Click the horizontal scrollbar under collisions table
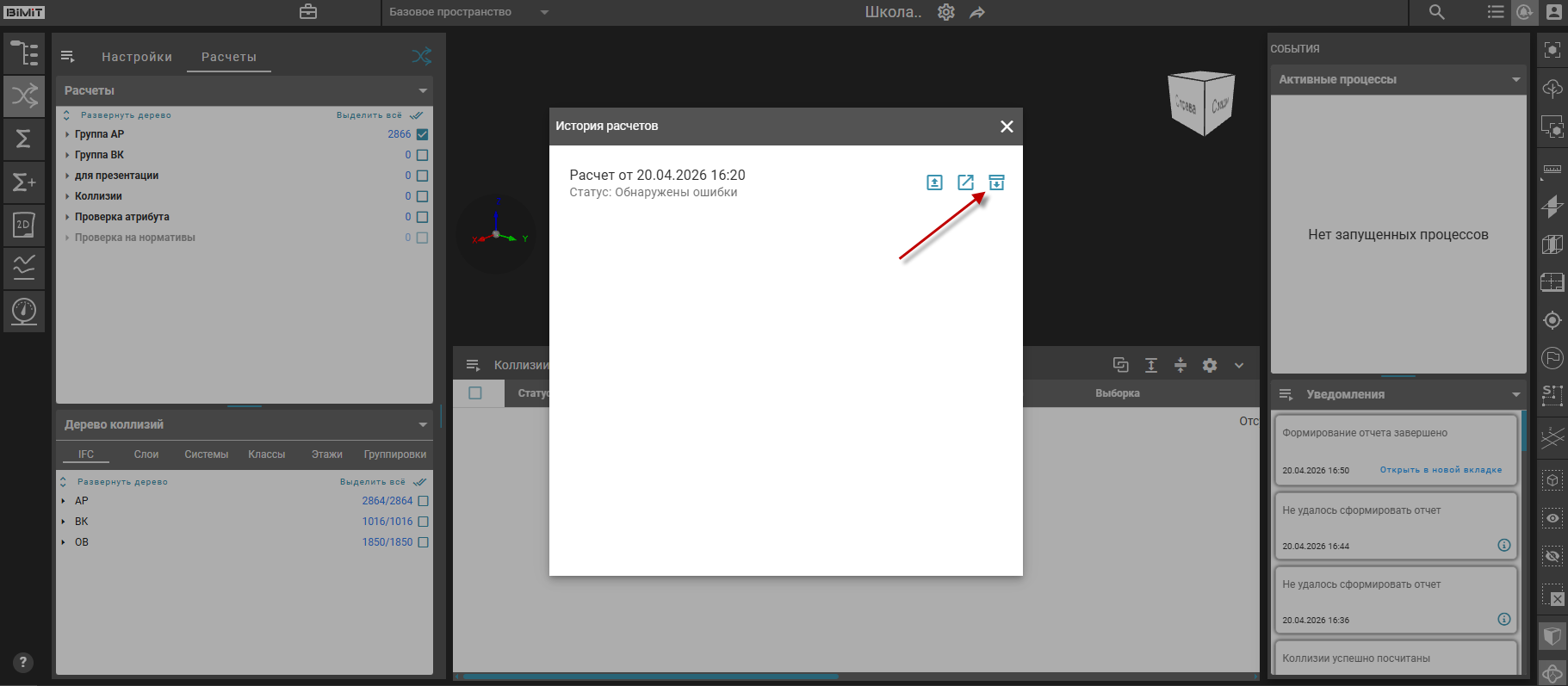1568x686 pixels. point(650,677)
